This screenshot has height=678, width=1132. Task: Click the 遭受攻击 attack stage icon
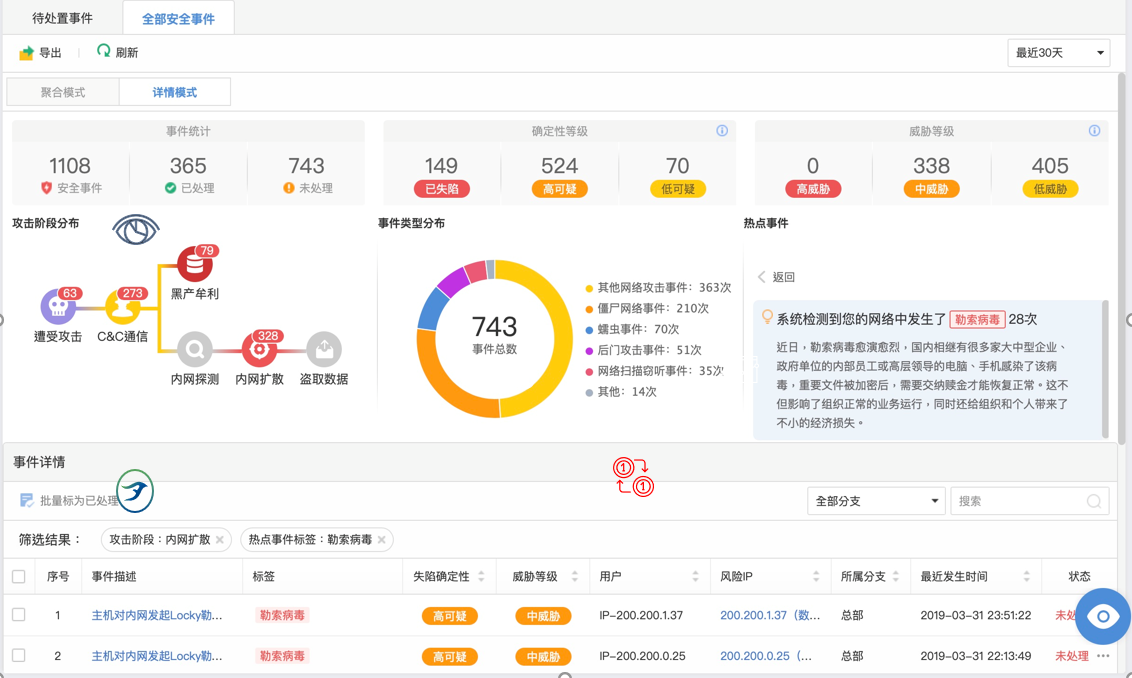click(57, 309)
